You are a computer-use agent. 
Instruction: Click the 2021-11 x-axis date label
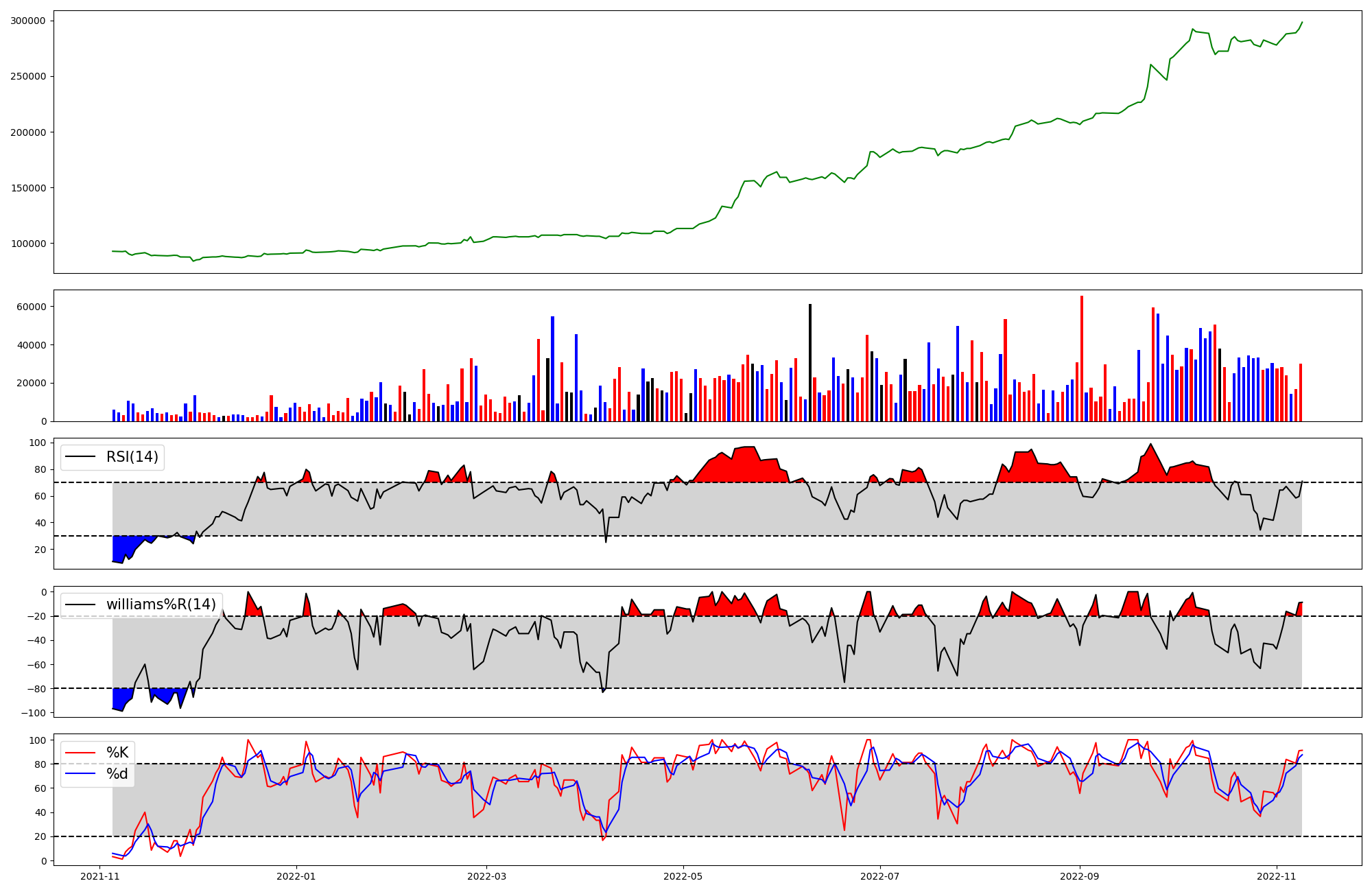coord(100,876)
